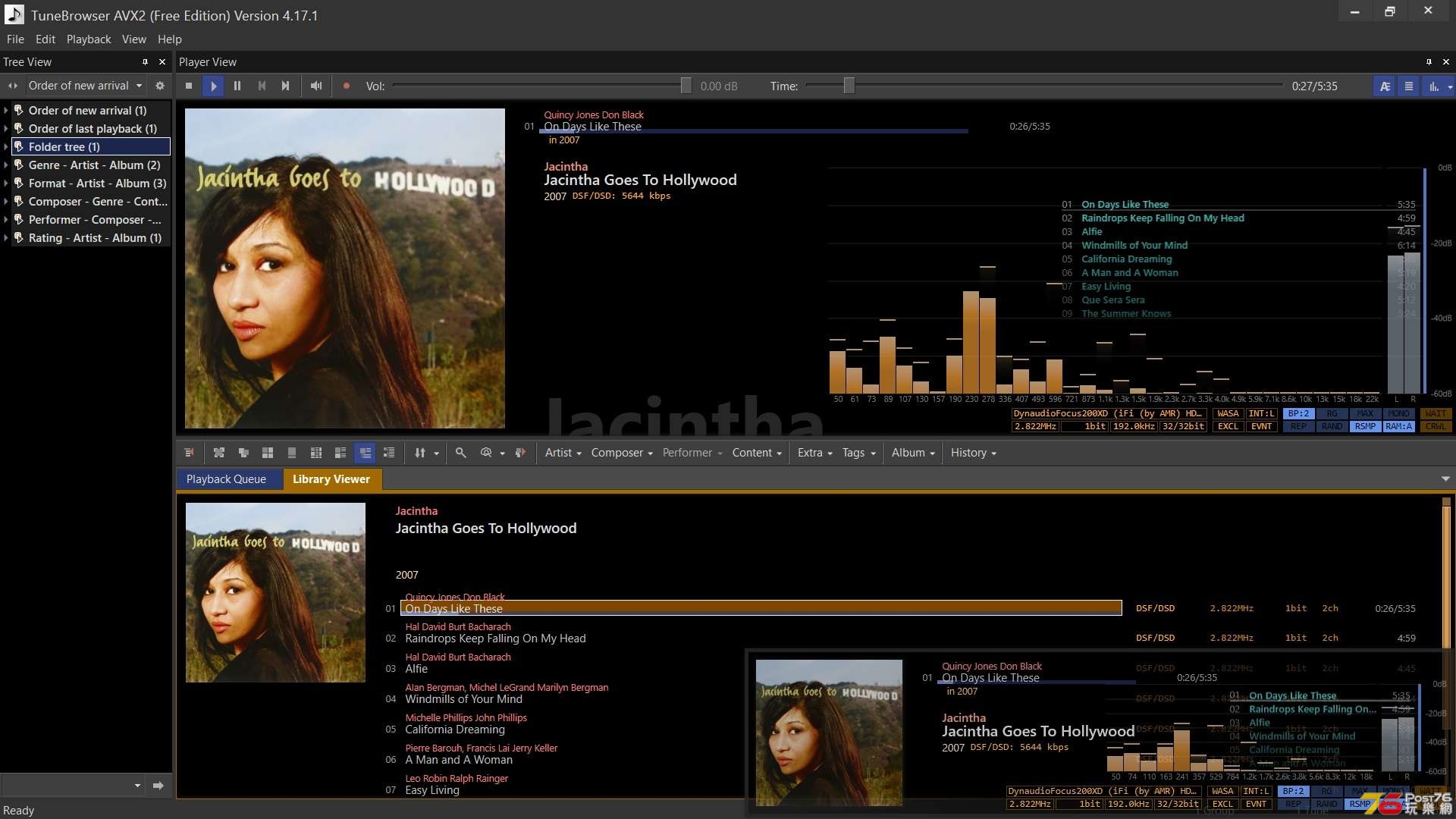Open Tree View settings gear
Viewport: 1456px width, 819px height.
pyautogui.click(x=160, y=86)
